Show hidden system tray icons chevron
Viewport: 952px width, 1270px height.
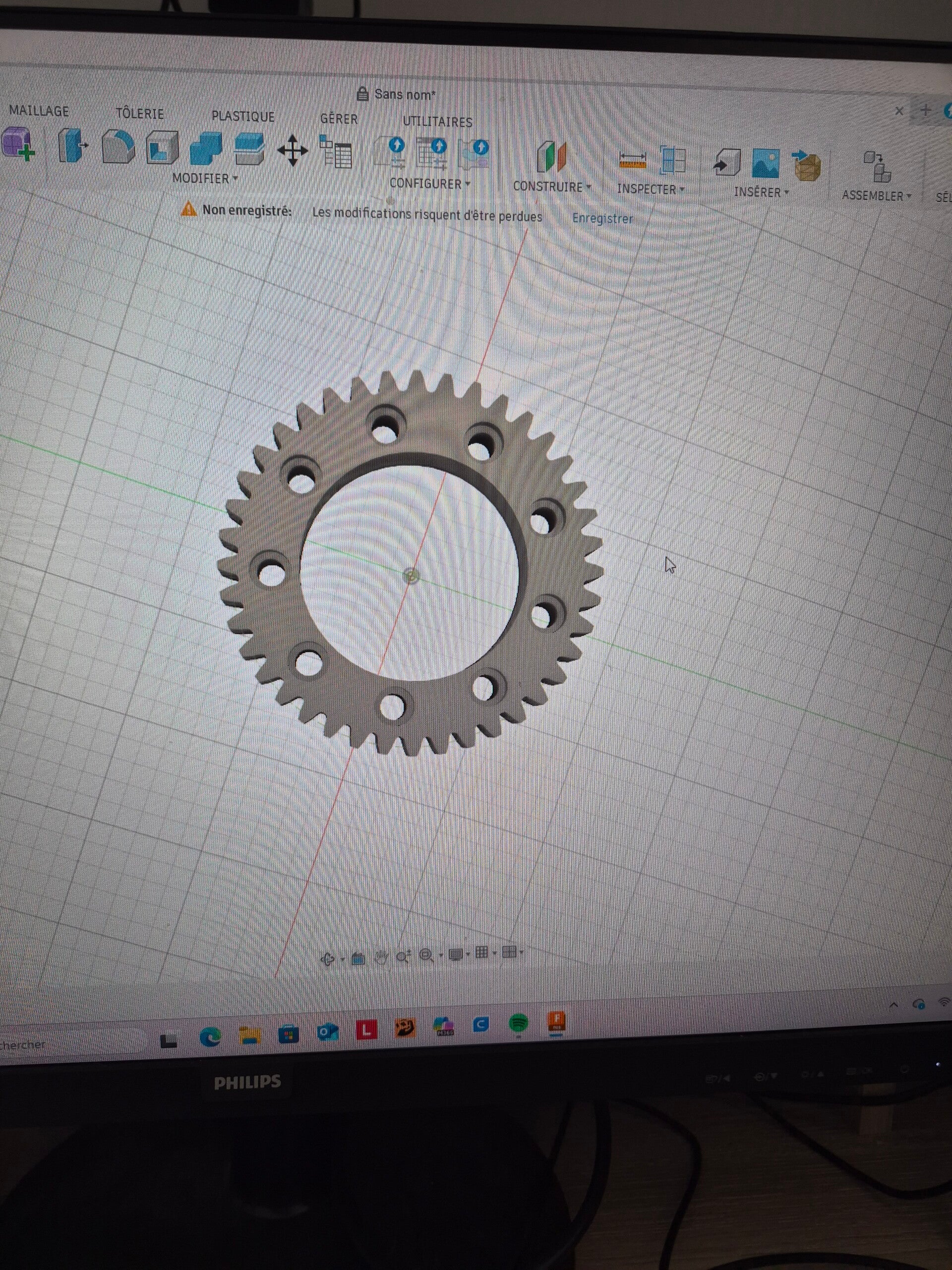tap(893, 1005)
